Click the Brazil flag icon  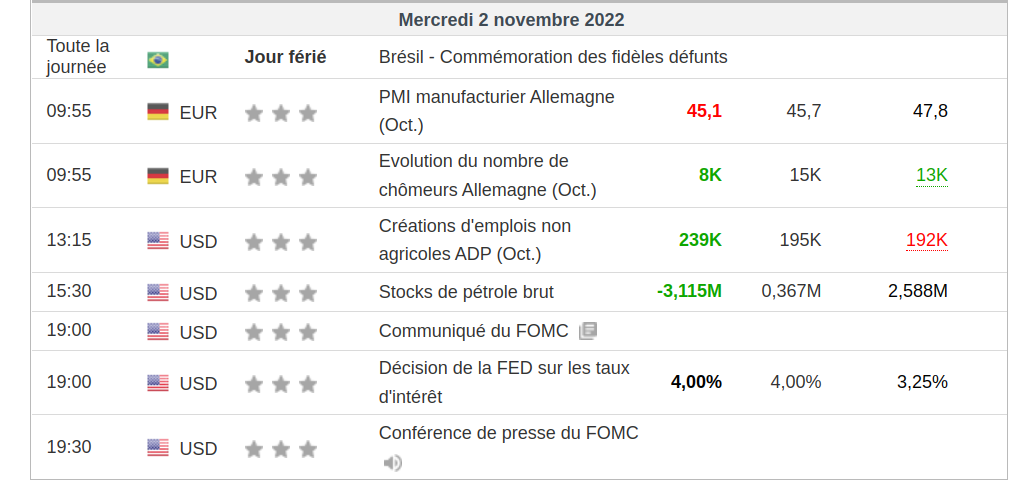click(x=157, y=60)
